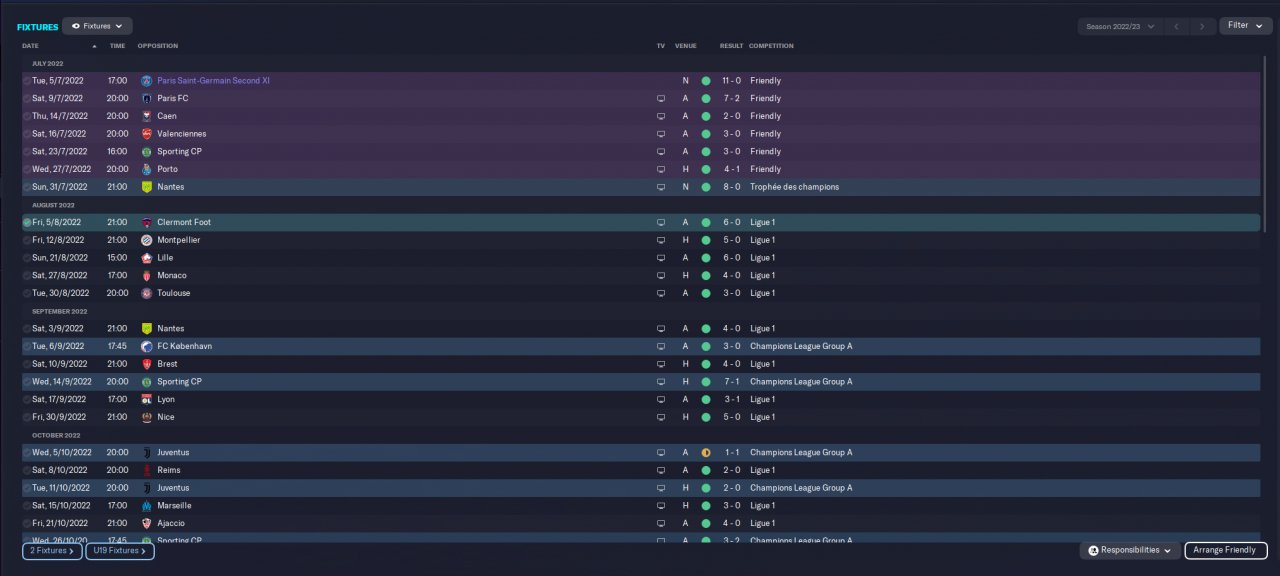Toggle the row selector beside Wed, 5/10/2022
The height and width of the screenshot is (576, 1280).
(x=27, y=453)
